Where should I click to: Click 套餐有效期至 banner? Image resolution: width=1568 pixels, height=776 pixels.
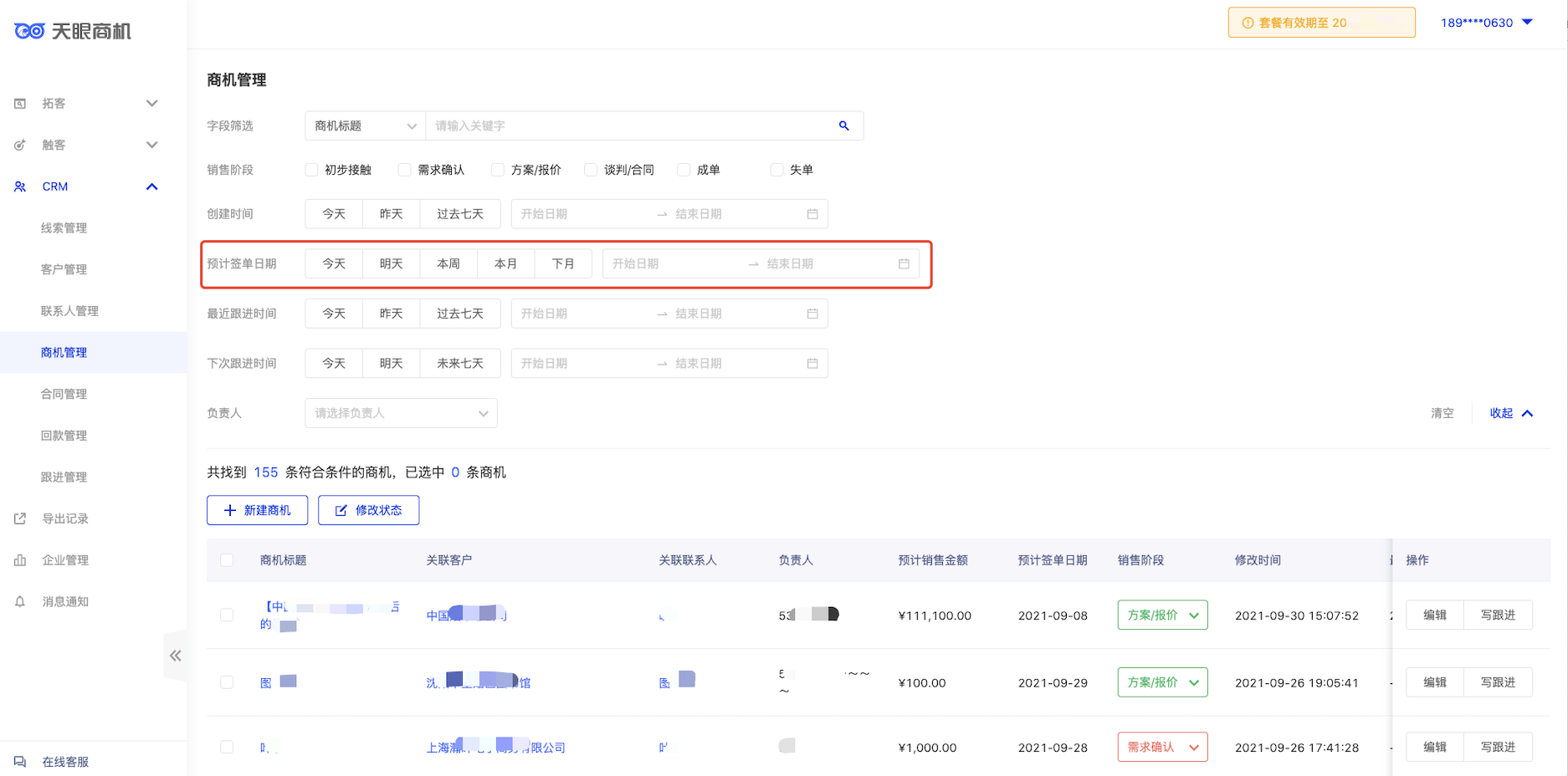tap(1321, 23)
